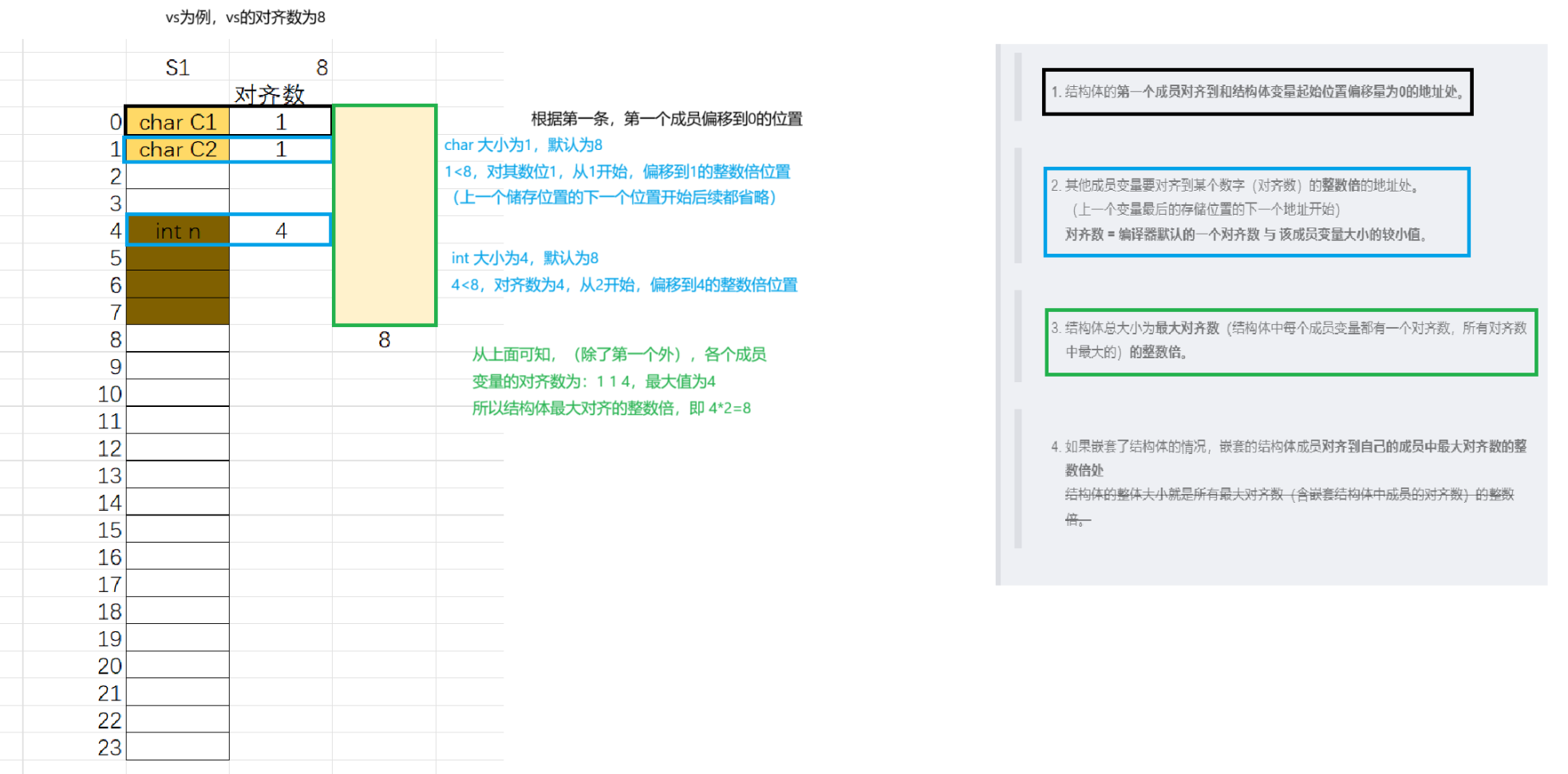Screen dimensions: 1568x774
Task: Click the brown cell at row 5
Action: [x=177, y=258]
